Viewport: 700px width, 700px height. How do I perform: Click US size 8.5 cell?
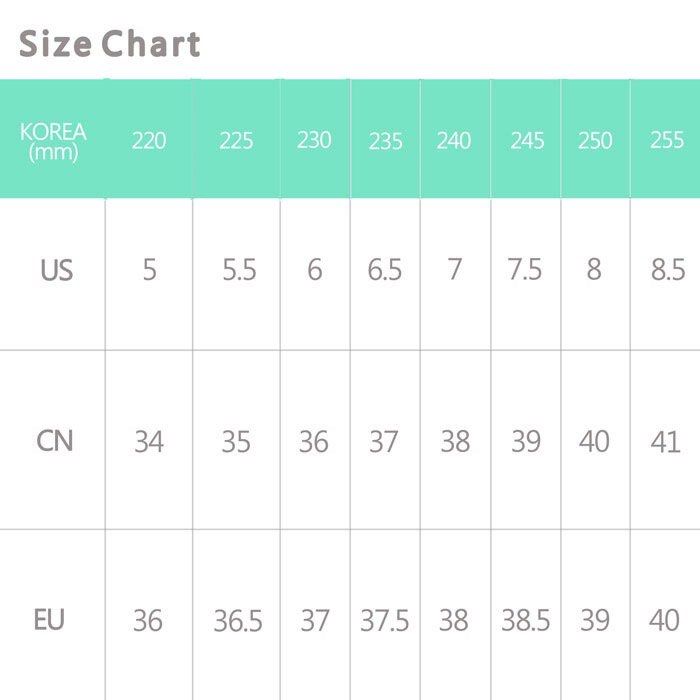click(x=667, y=270)
